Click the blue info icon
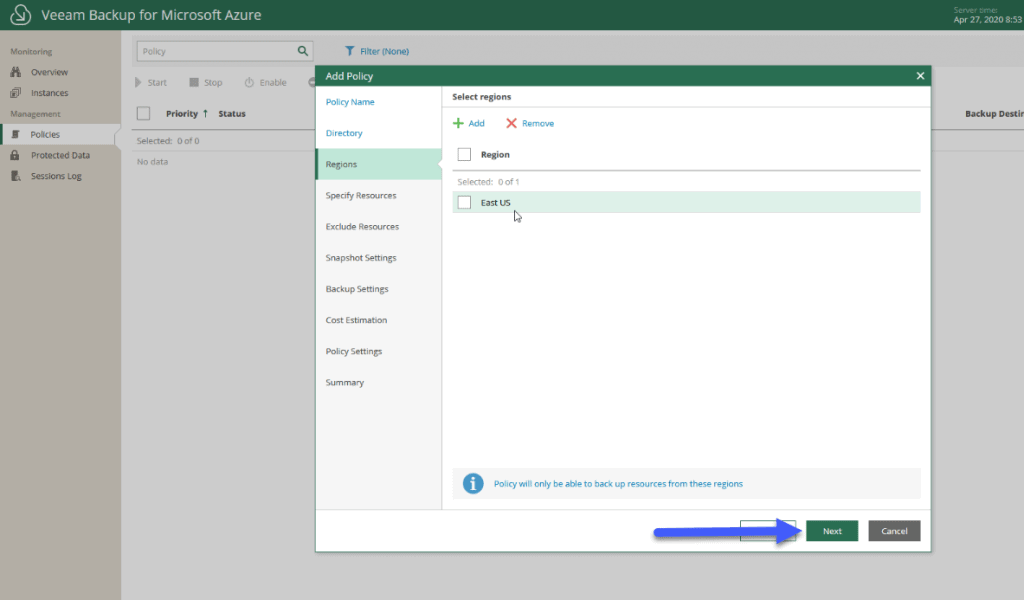This screenshot has width=1024, height=600. pos(473,484)
